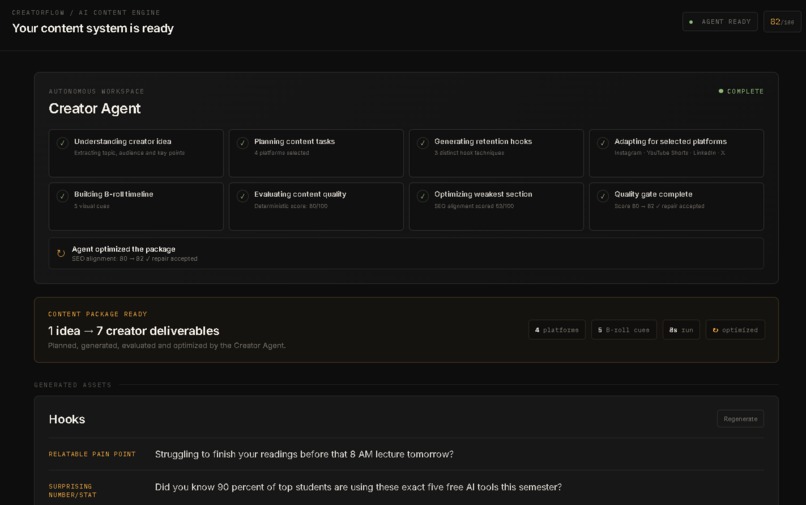Click the green dot beside COMPLETE status
Screen dimensions: 806x505
pos(721,91)
